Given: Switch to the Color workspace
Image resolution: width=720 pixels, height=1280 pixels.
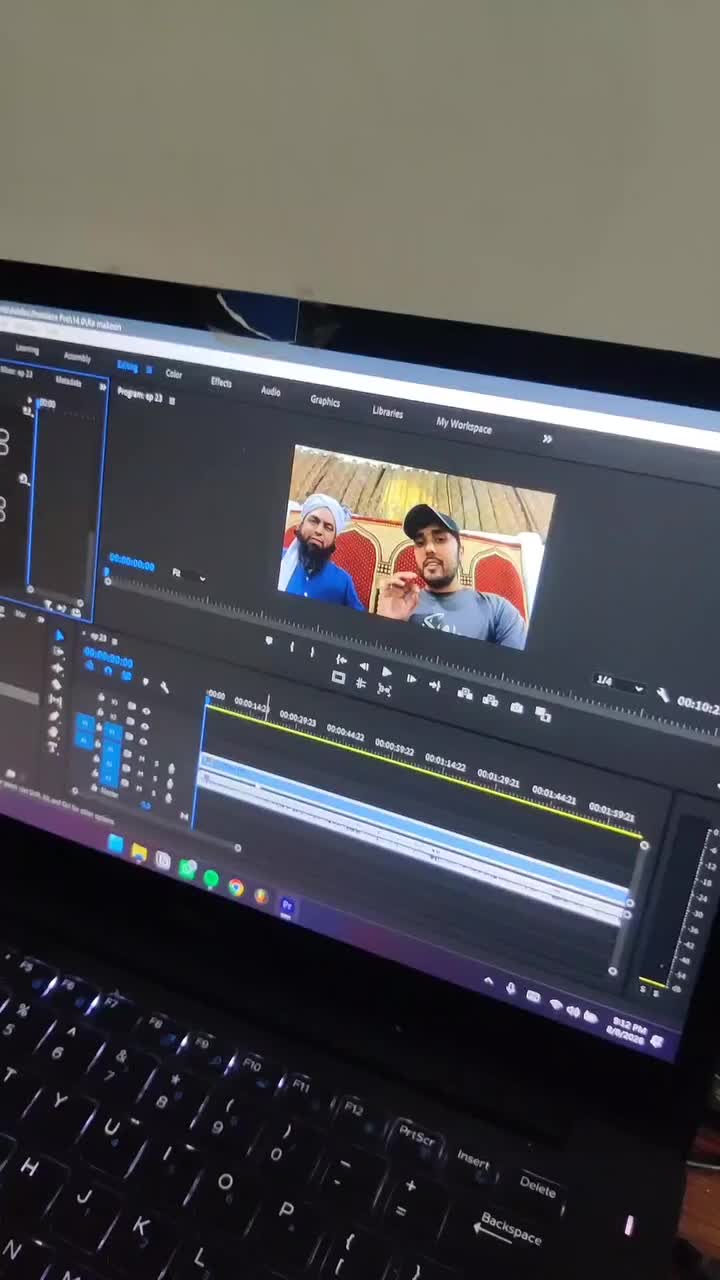Looking at the screenshot, I should 174,374.
